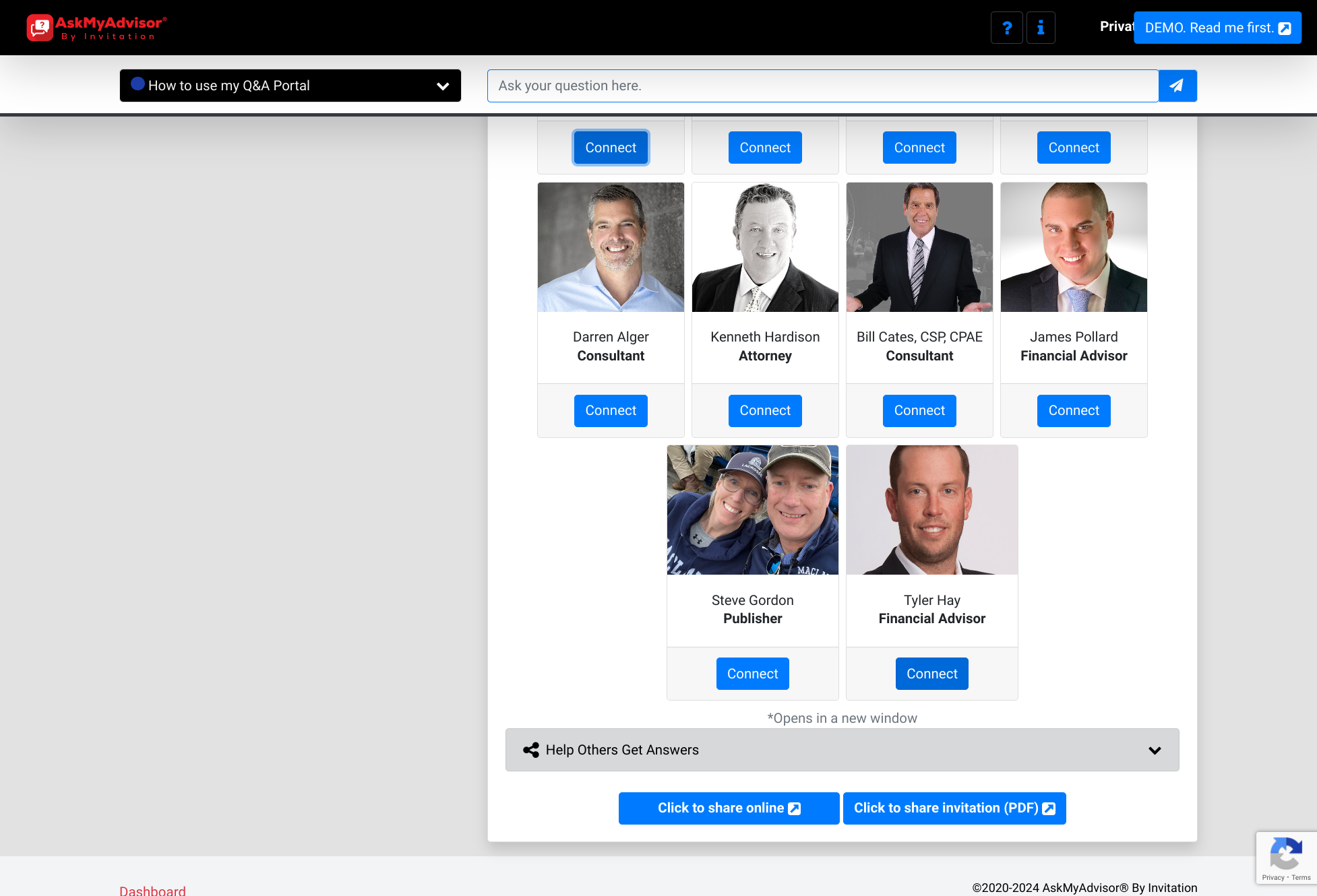The width and height of the screenshot is (1317, 896).
Task: Click the copyright AskMyAdvisor text
Action: click(1084, 888)
